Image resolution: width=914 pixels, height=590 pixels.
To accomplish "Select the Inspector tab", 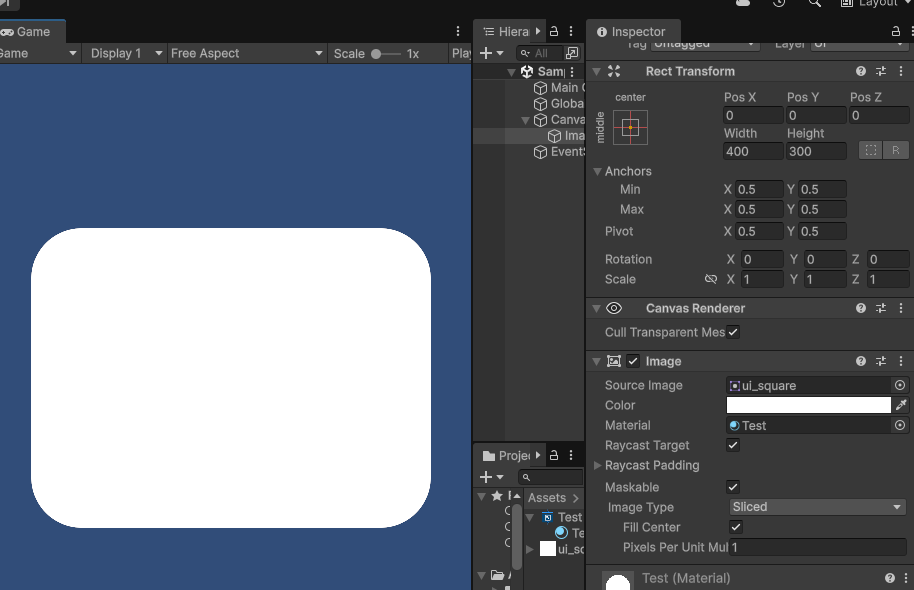I will click(x=632, y=31).
